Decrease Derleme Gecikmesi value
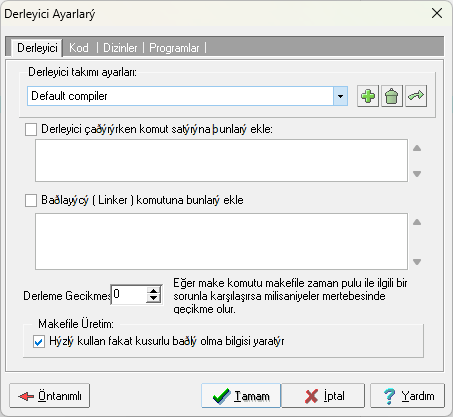Screen dimensions: 453x417 (x=153, y=299)
